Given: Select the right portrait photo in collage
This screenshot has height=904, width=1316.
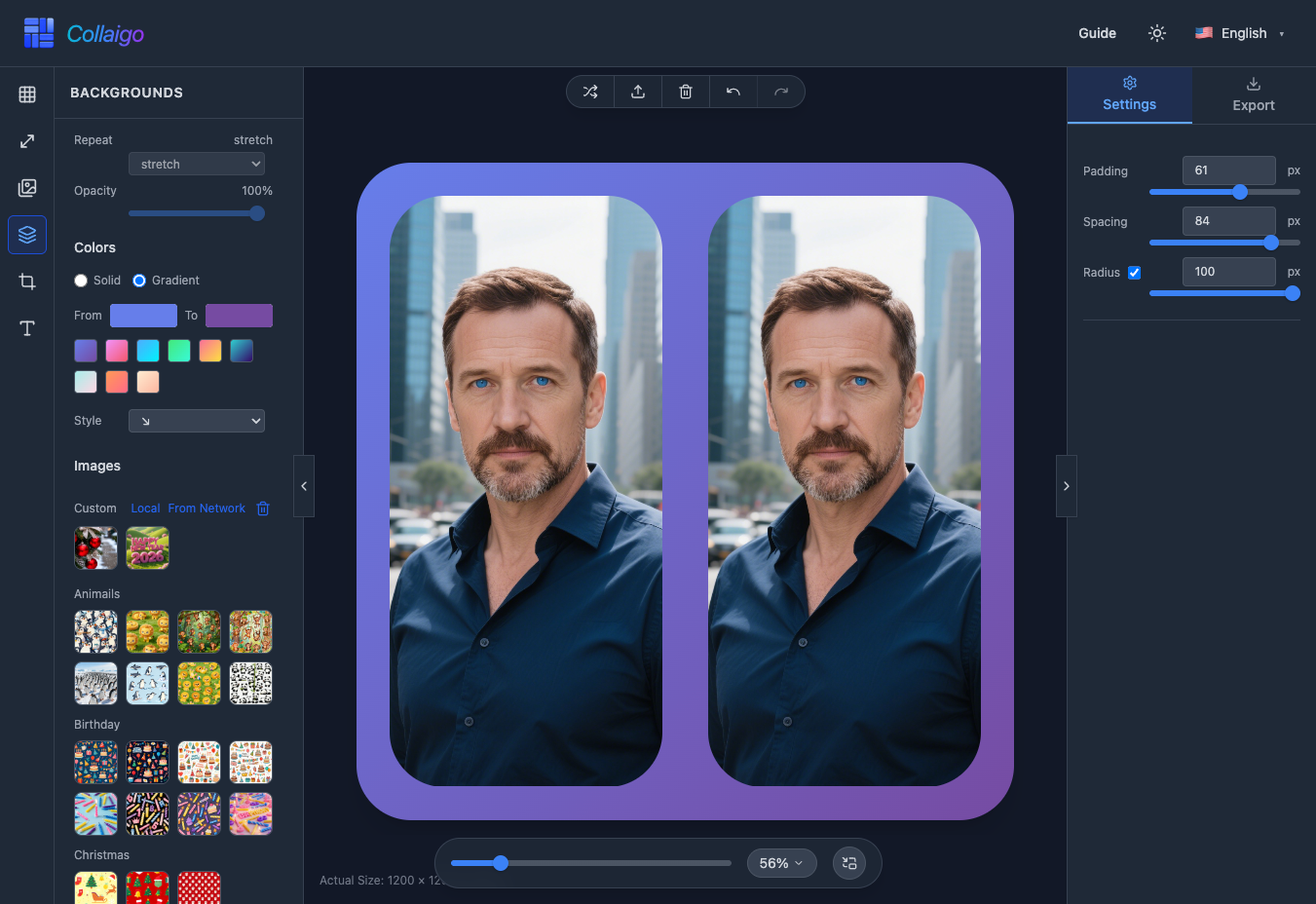Looking at the screenshot, I should pos(845,491).
